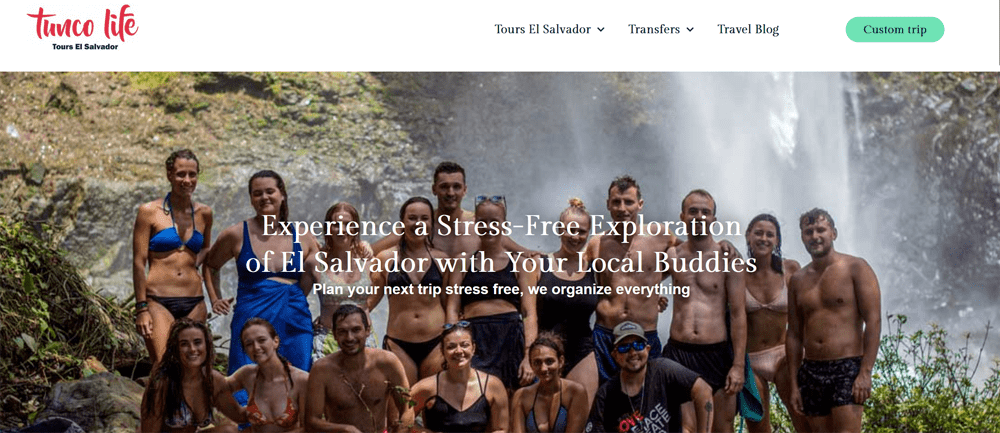Click the Tours El Salvador tagline under logo
This screenshot has height=433, width=1000.
[x=85, y=47]
